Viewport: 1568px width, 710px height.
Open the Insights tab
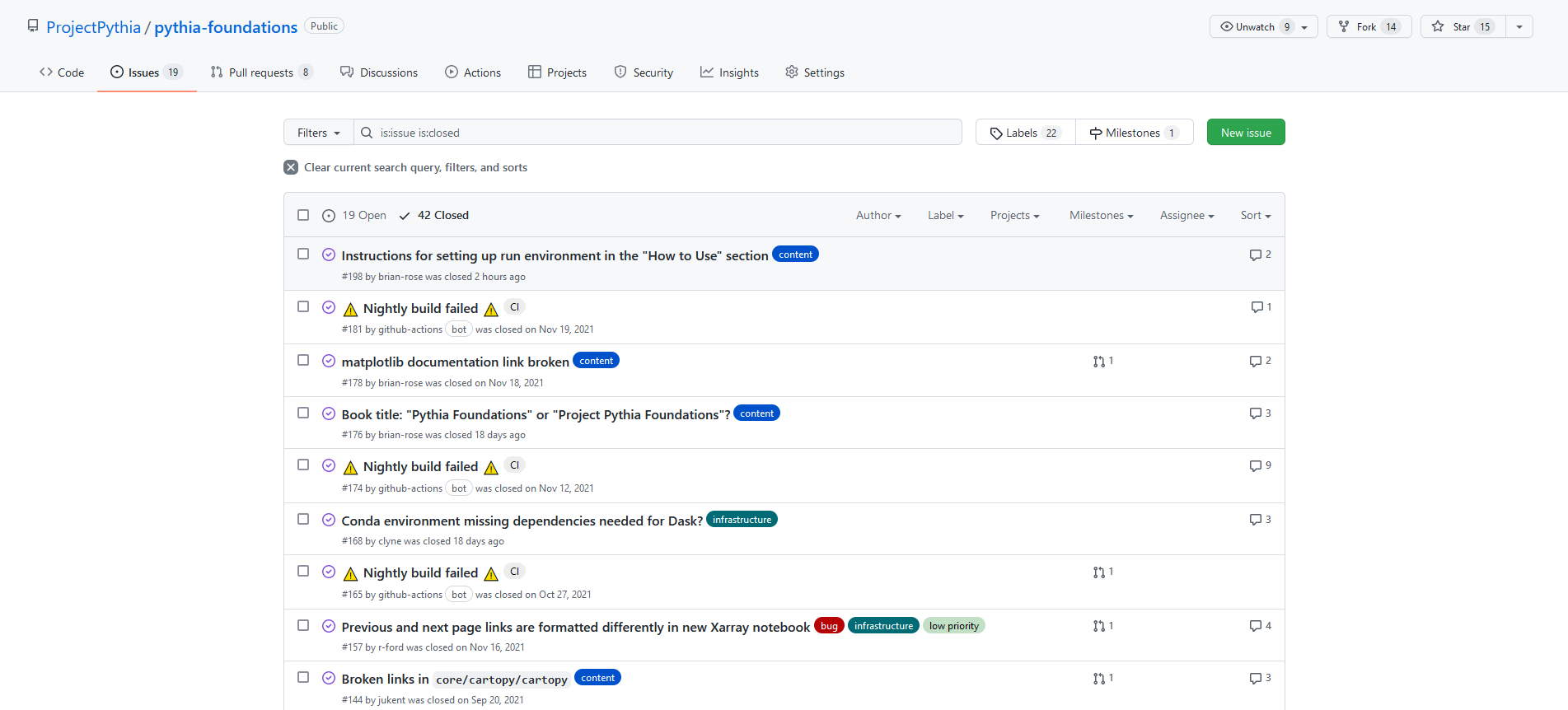[x=729, y=72]
